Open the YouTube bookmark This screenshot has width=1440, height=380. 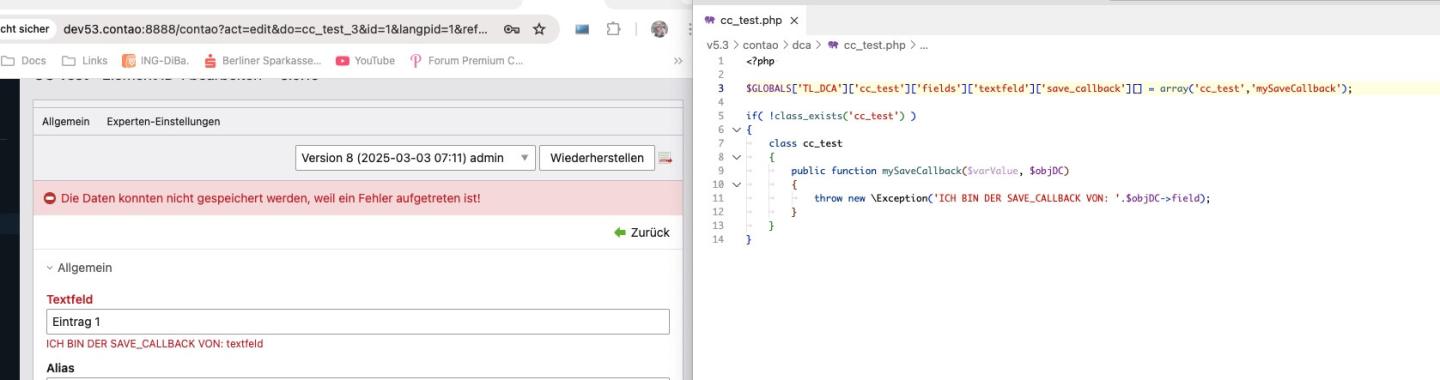tap(365, 60)
